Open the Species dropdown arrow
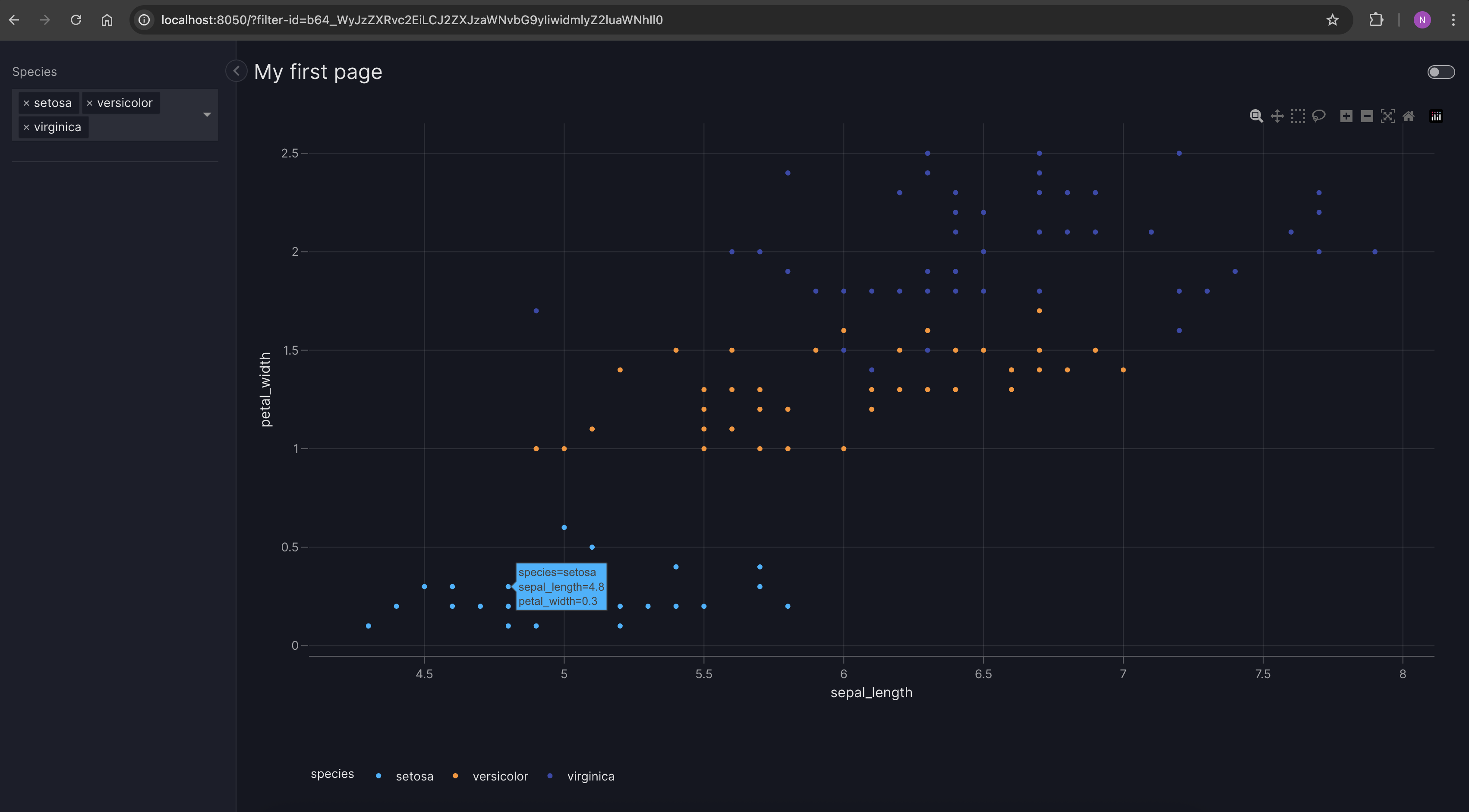 point(207,115)
